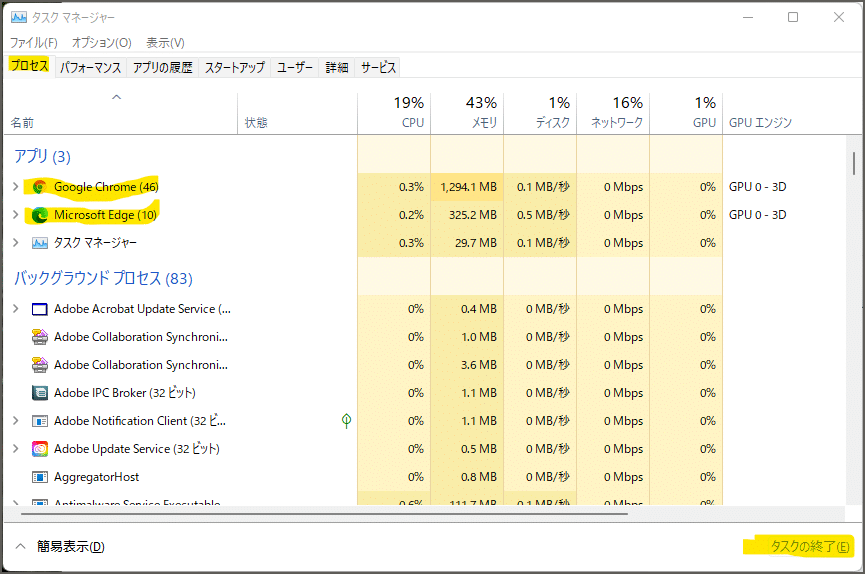Click Chrome's 1,294.1 MB memory value
Image resolution: width=865 pixels, height=574 pixels.
468,187
